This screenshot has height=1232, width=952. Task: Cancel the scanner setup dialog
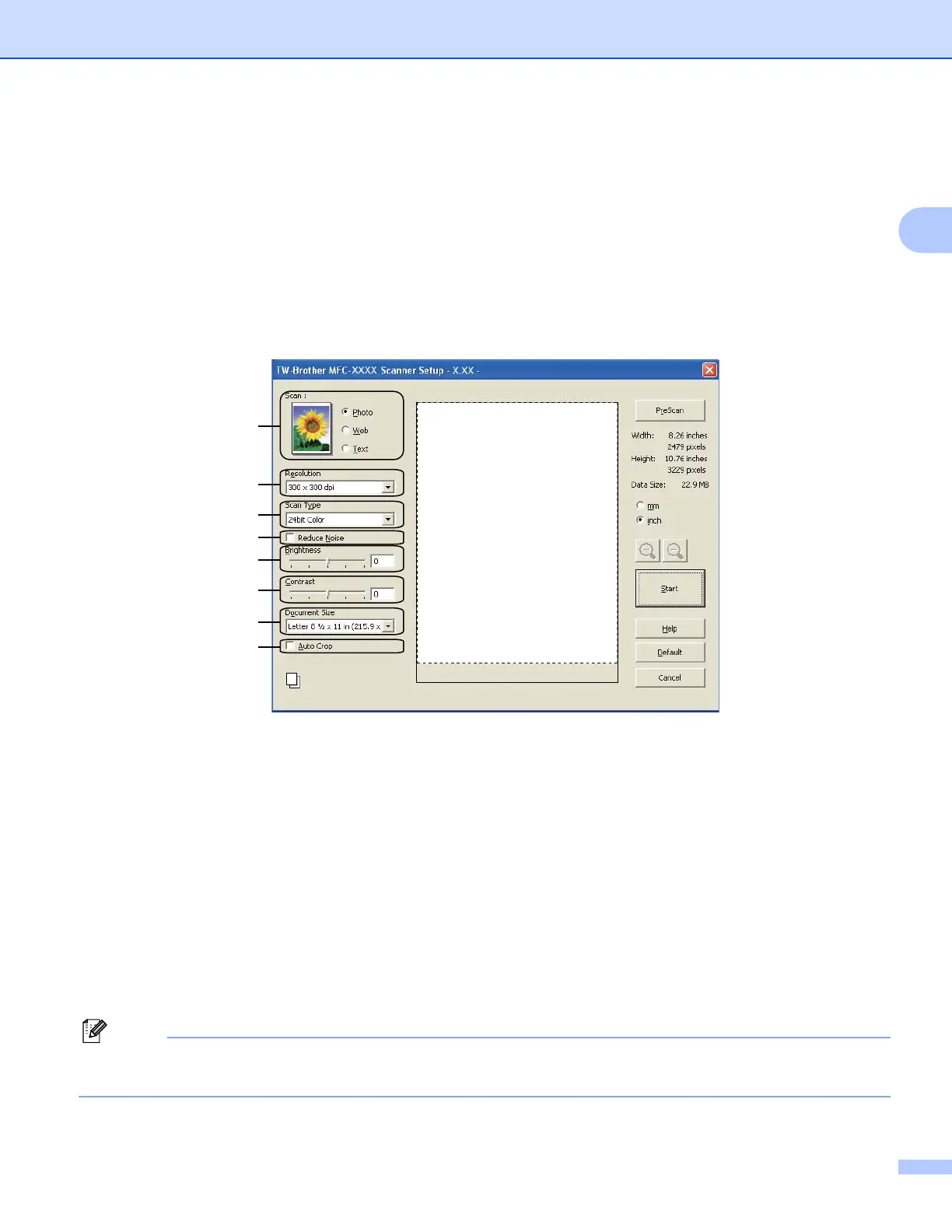[670, 677]
